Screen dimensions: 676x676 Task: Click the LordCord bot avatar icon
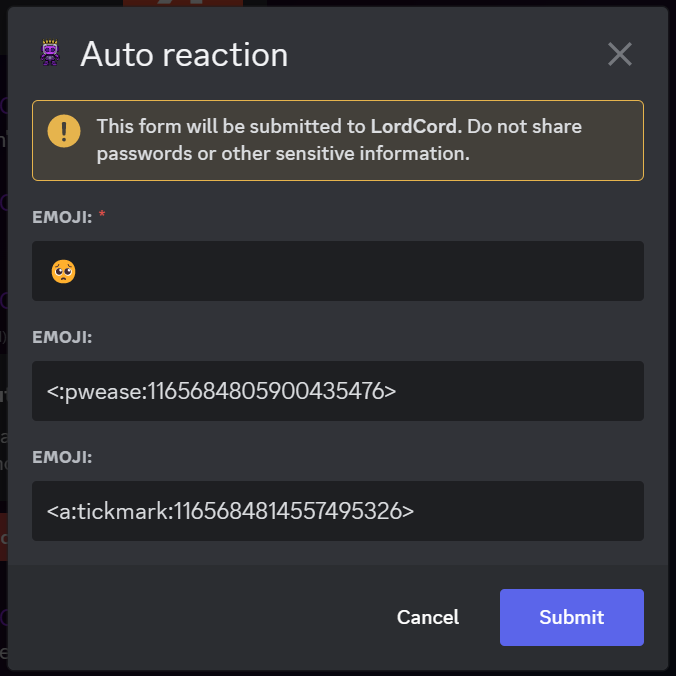click(x=50, y=54)
